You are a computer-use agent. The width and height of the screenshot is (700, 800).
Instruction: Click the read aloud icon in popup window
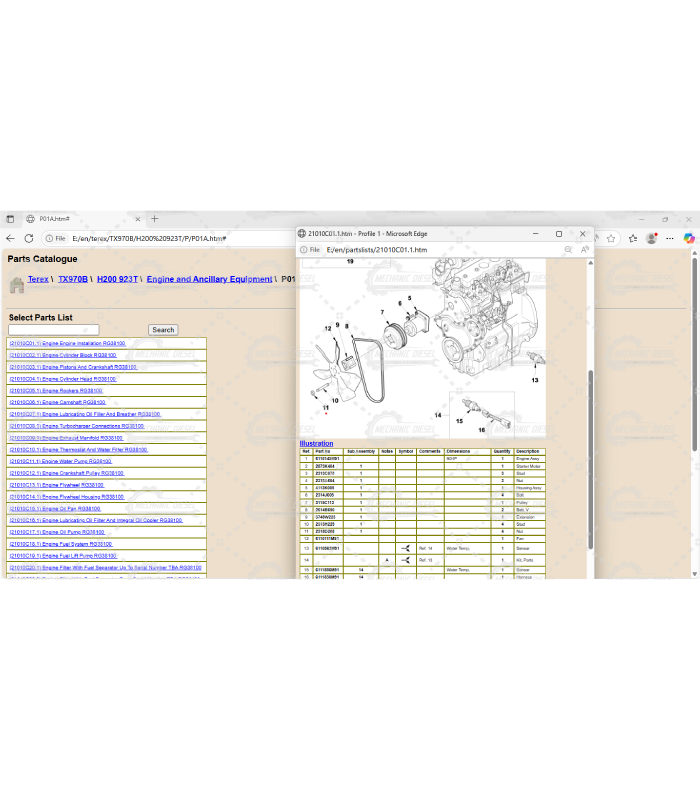click(583, 250)
